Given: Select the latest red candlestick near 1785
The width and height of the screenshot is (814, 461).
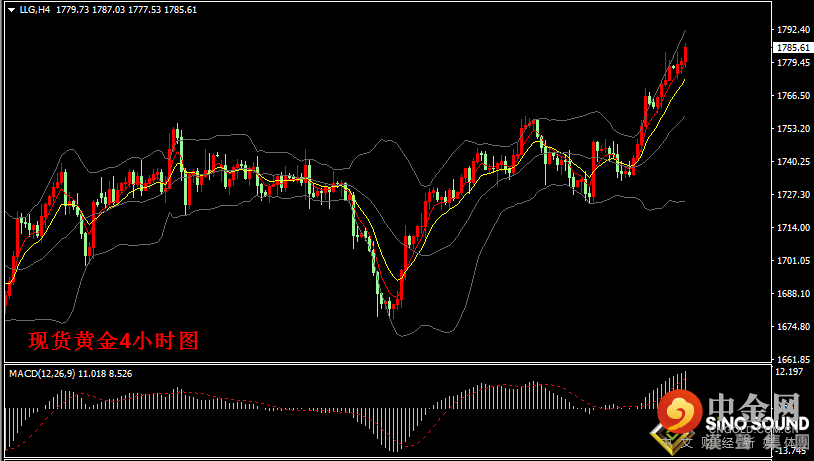Looking at the screenshot, I should 686,55.
